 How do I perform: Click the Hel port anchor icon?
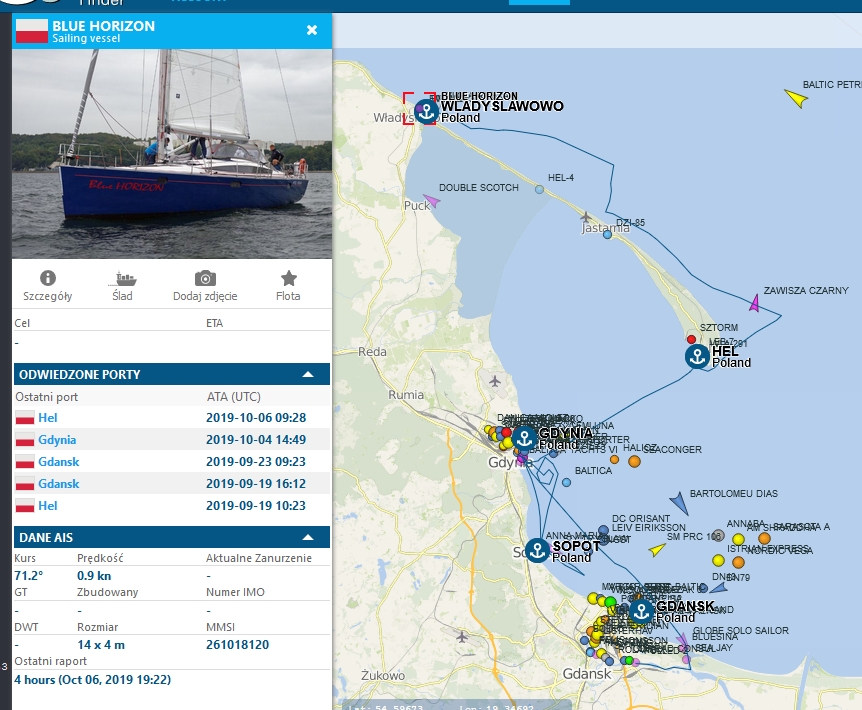coord(697,357)
